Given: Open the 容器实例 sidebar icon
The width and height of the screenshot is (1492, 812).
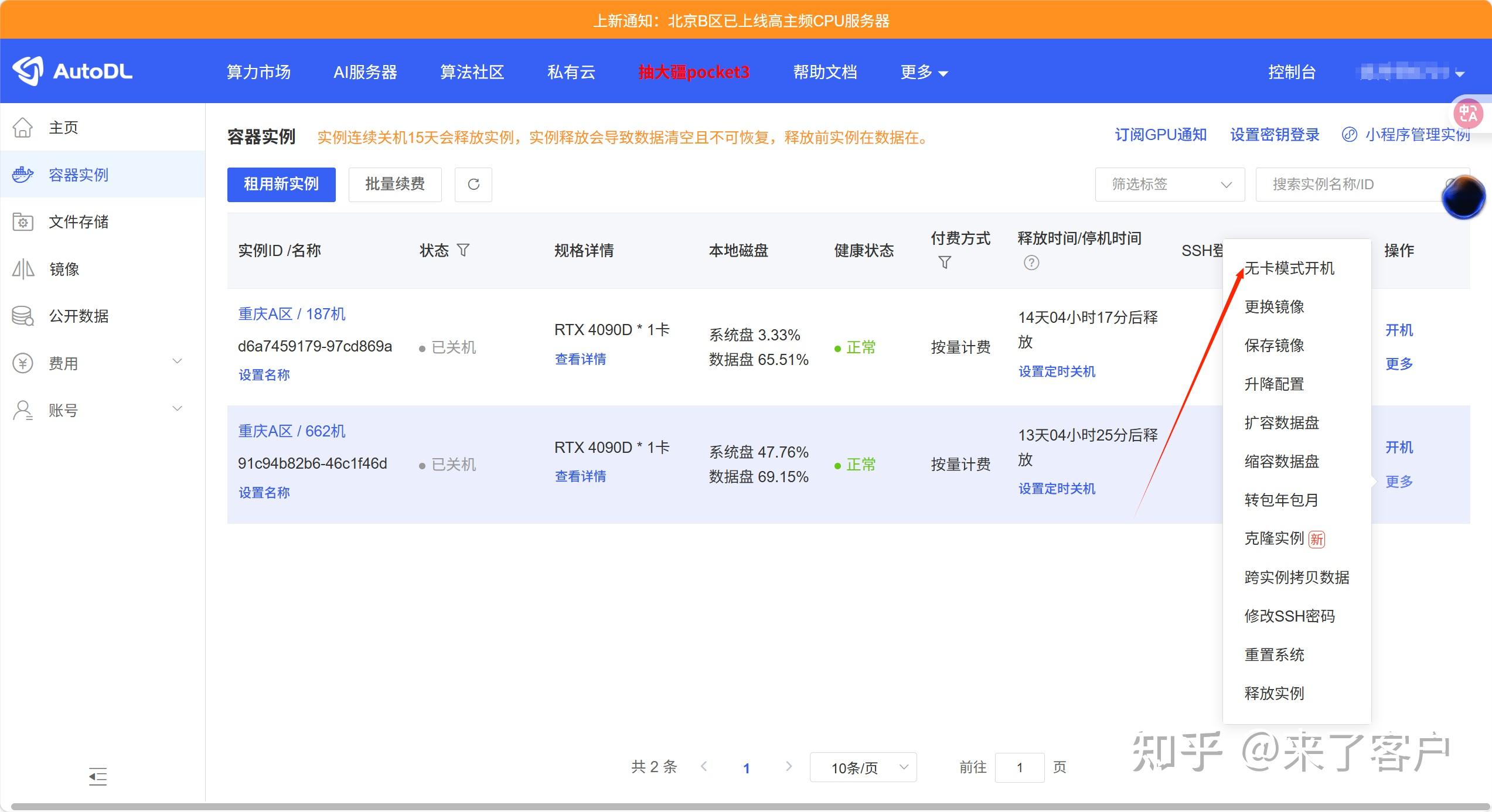Looking at the screenshot, I should 22,175.
